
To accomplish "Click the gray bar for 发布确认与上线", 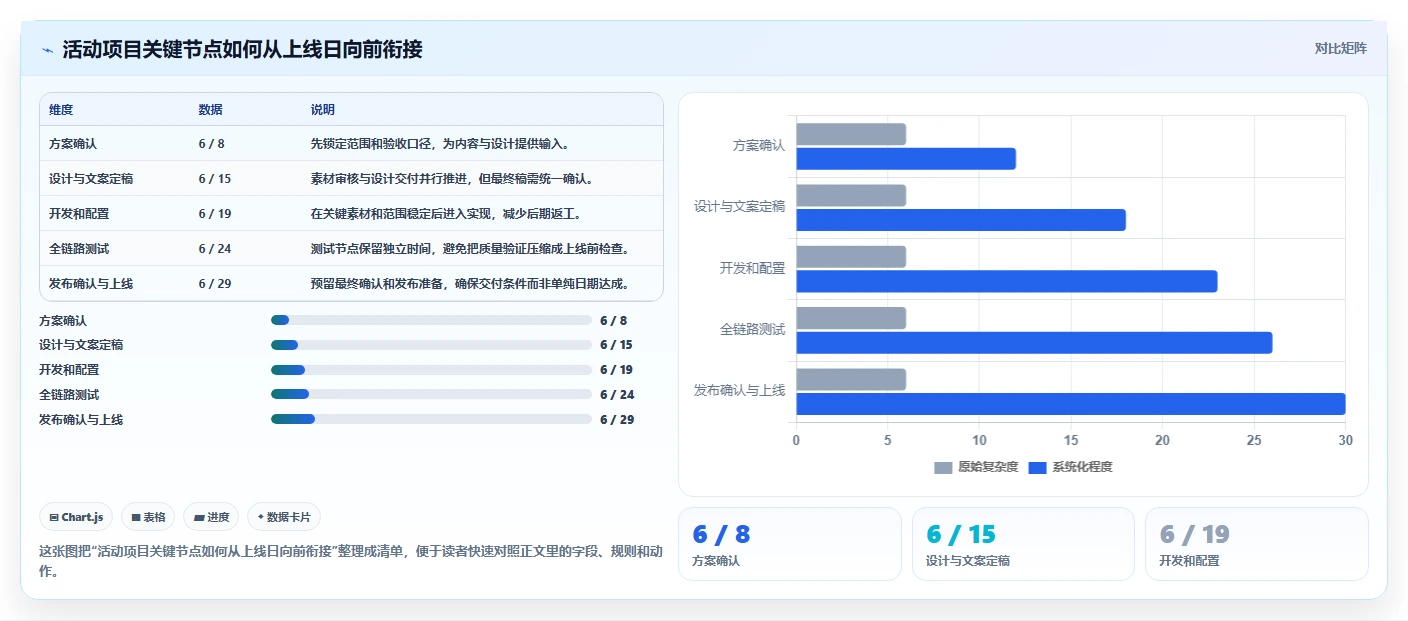I will [851, 380].
